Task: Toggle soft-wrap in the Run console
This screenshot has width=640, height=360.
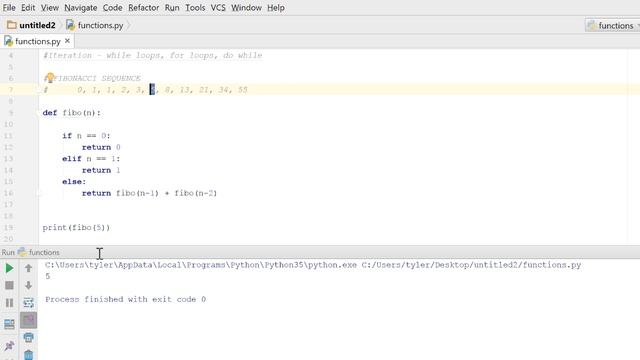Action: click(28, 303)
